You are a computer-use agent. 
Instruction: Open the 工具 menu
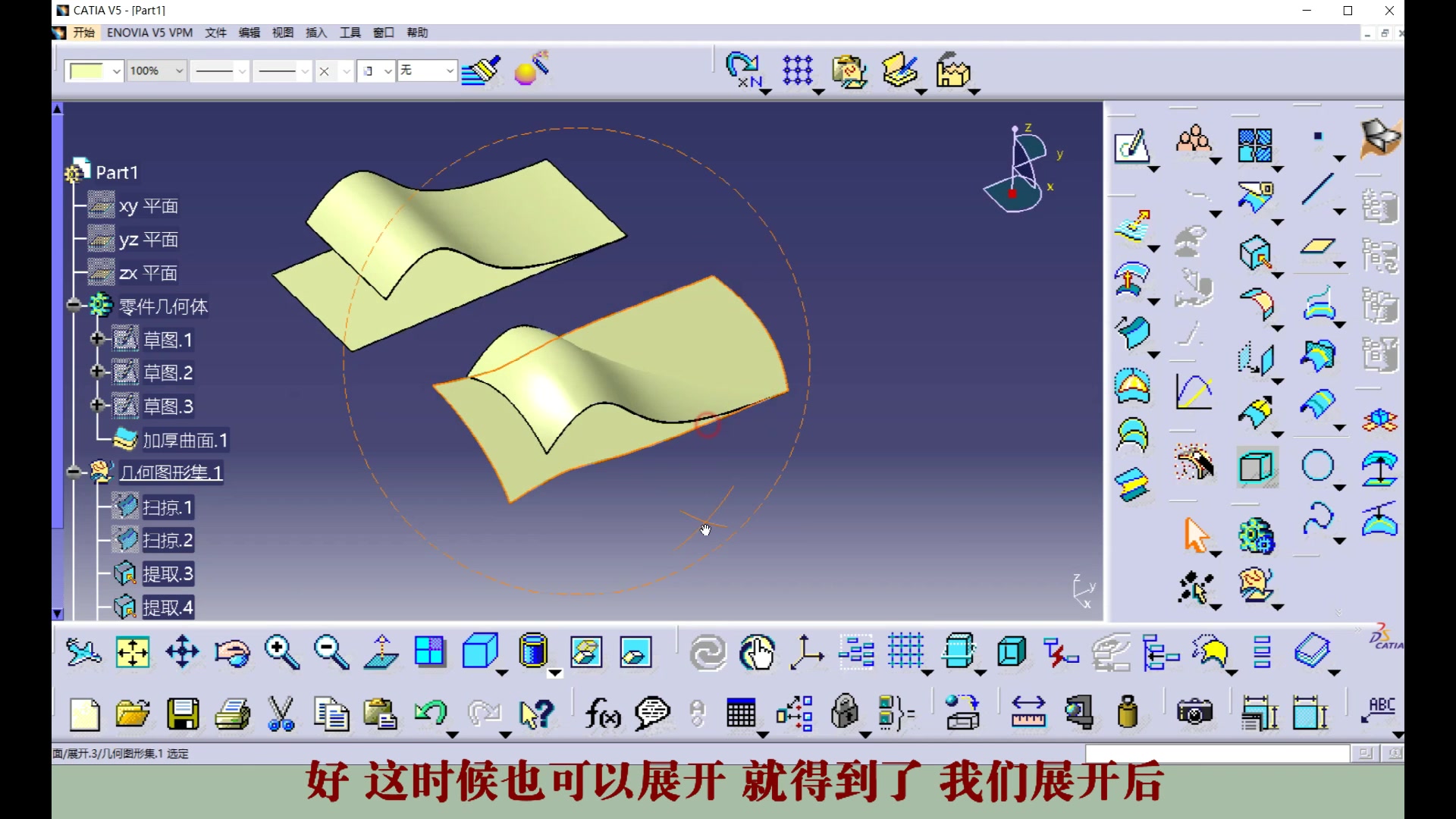click(349, 33)
